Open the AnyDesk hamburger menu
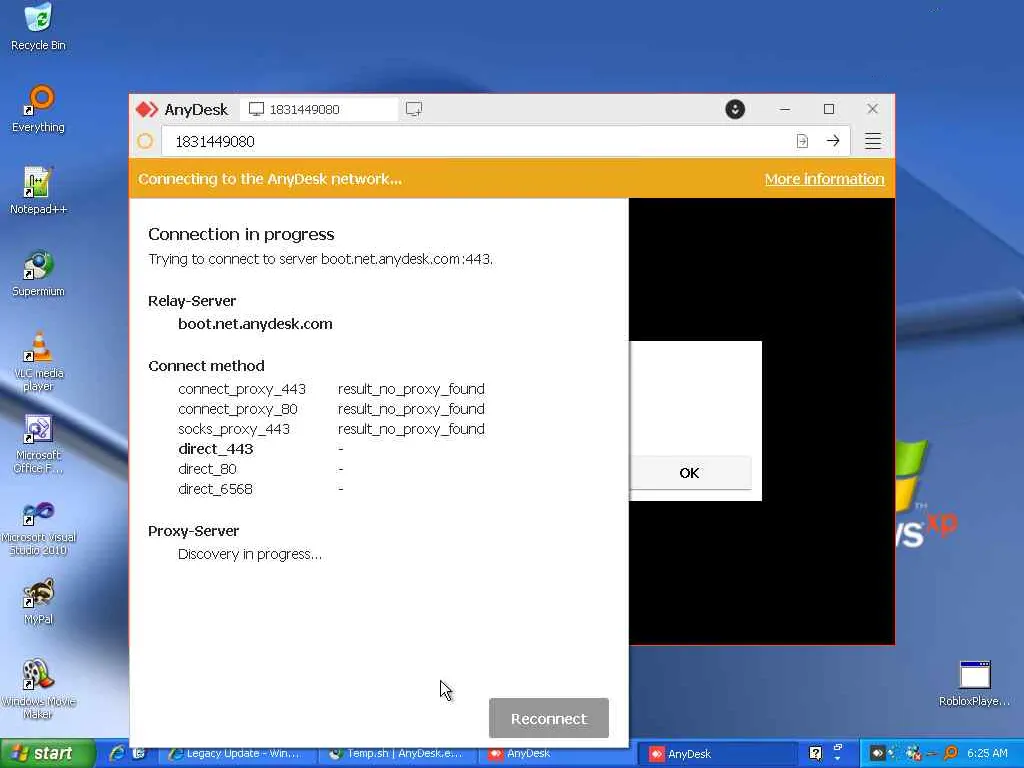This screenshot has height=768, width=1024. [x=872, y=141]
